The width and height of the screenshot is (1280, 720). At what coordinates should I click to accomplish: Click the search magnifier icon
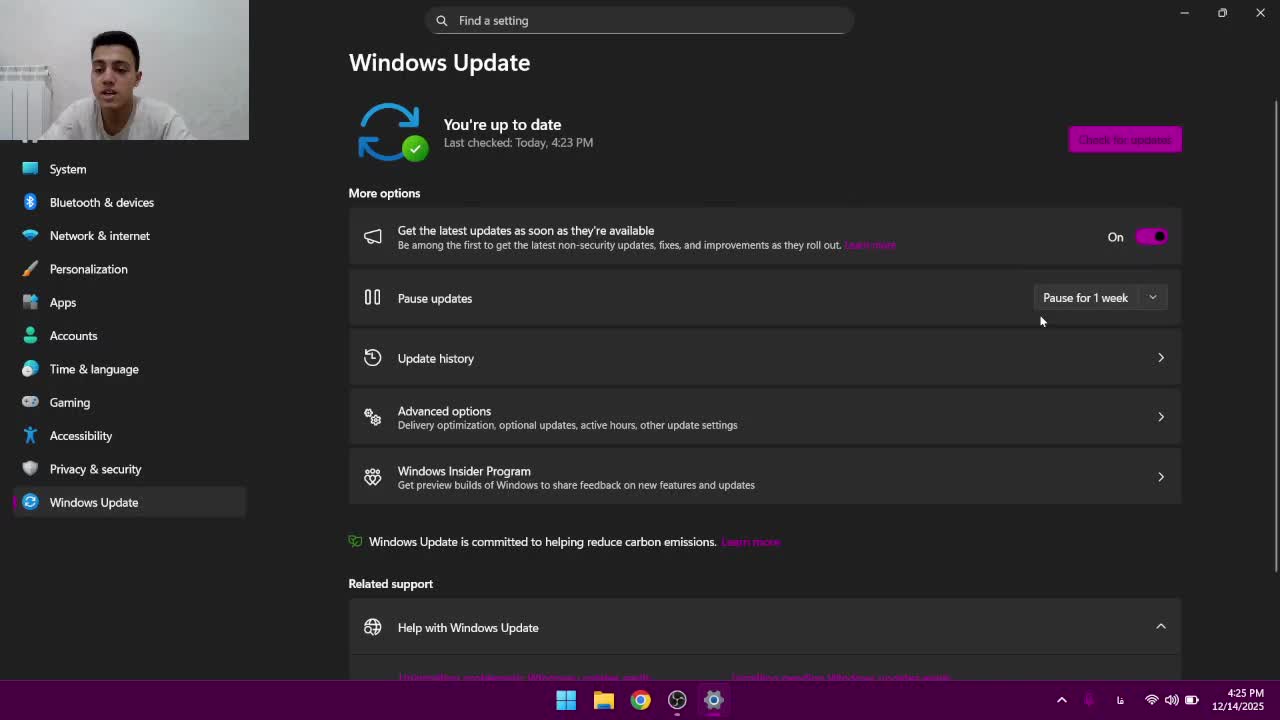pyautogui.click(x=442, y=20)
